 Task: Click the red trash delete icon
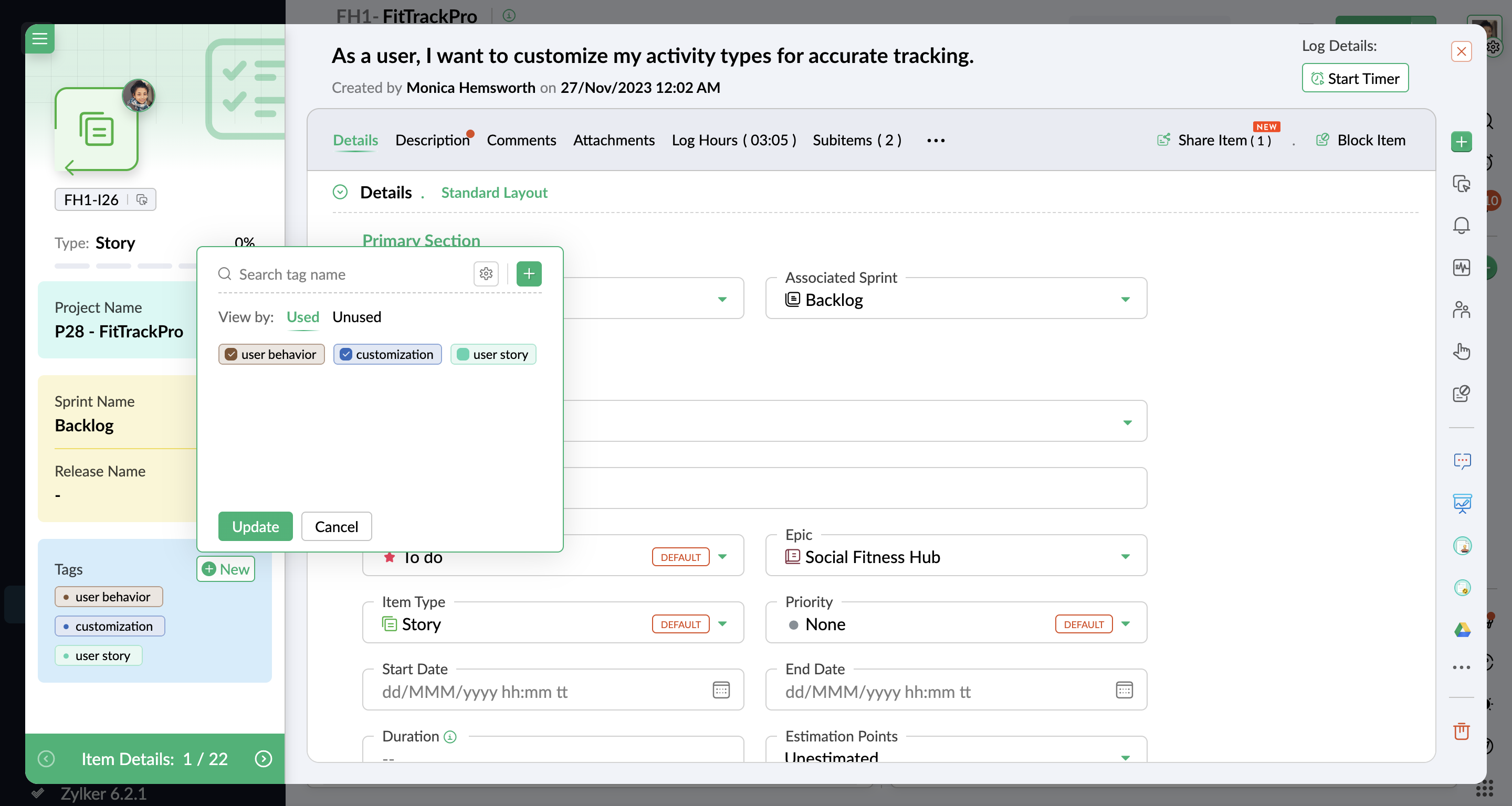(x=1461, y=731)
